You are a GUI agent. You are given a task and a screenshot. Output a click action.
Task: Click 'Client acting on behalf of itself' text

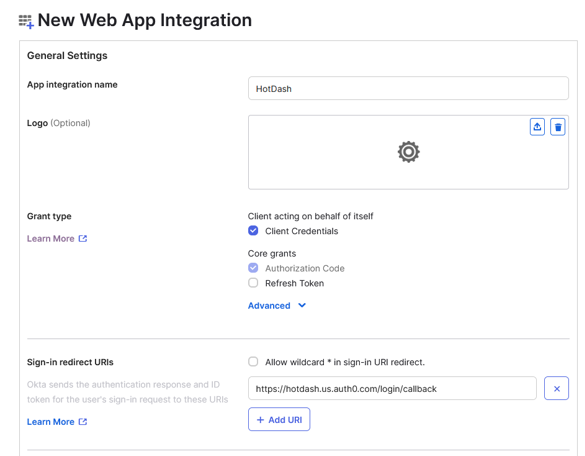(x=310, y=216)
